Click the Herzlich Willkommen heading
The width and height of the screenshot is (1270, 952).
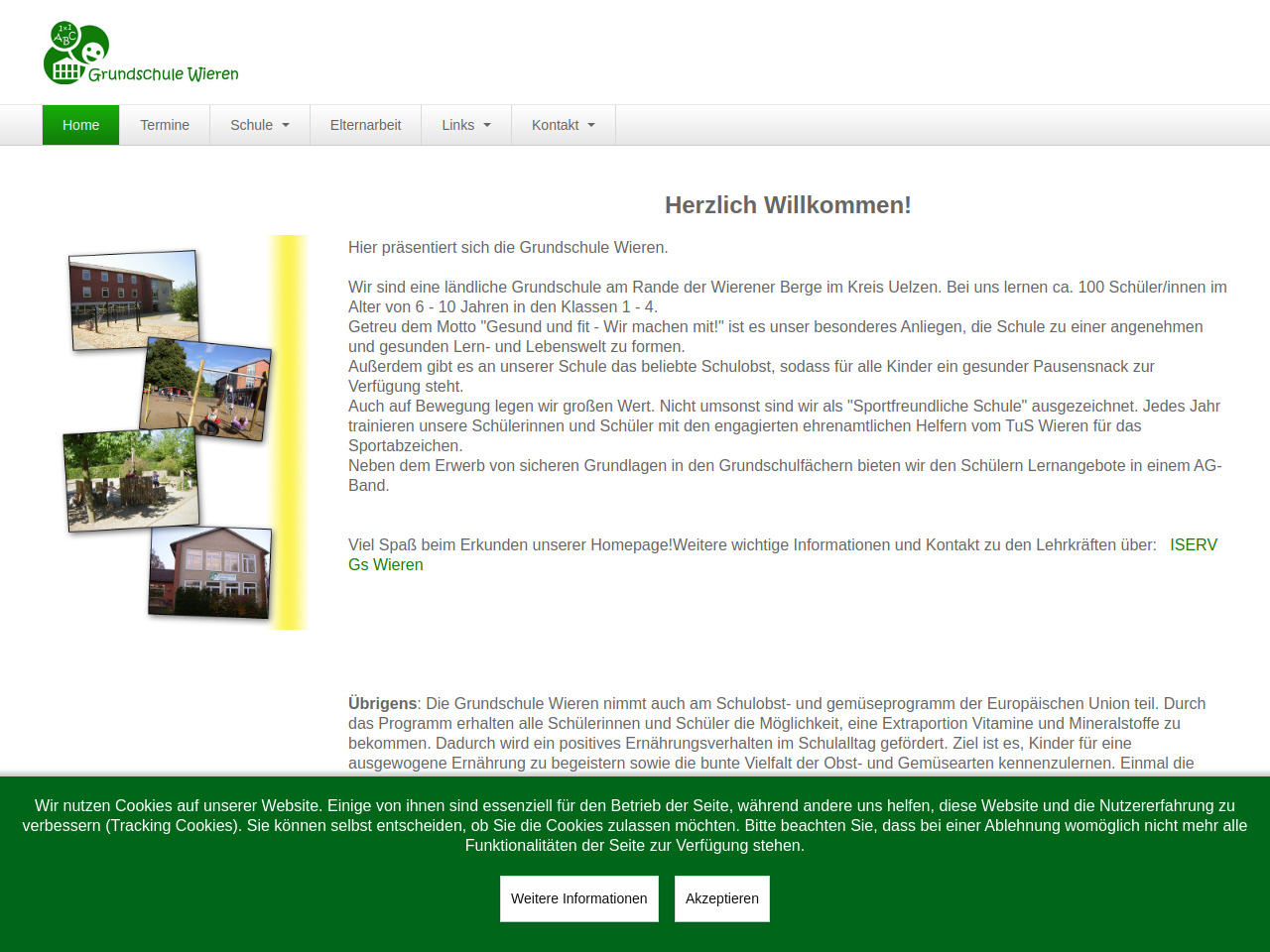(x=787, y=205)
